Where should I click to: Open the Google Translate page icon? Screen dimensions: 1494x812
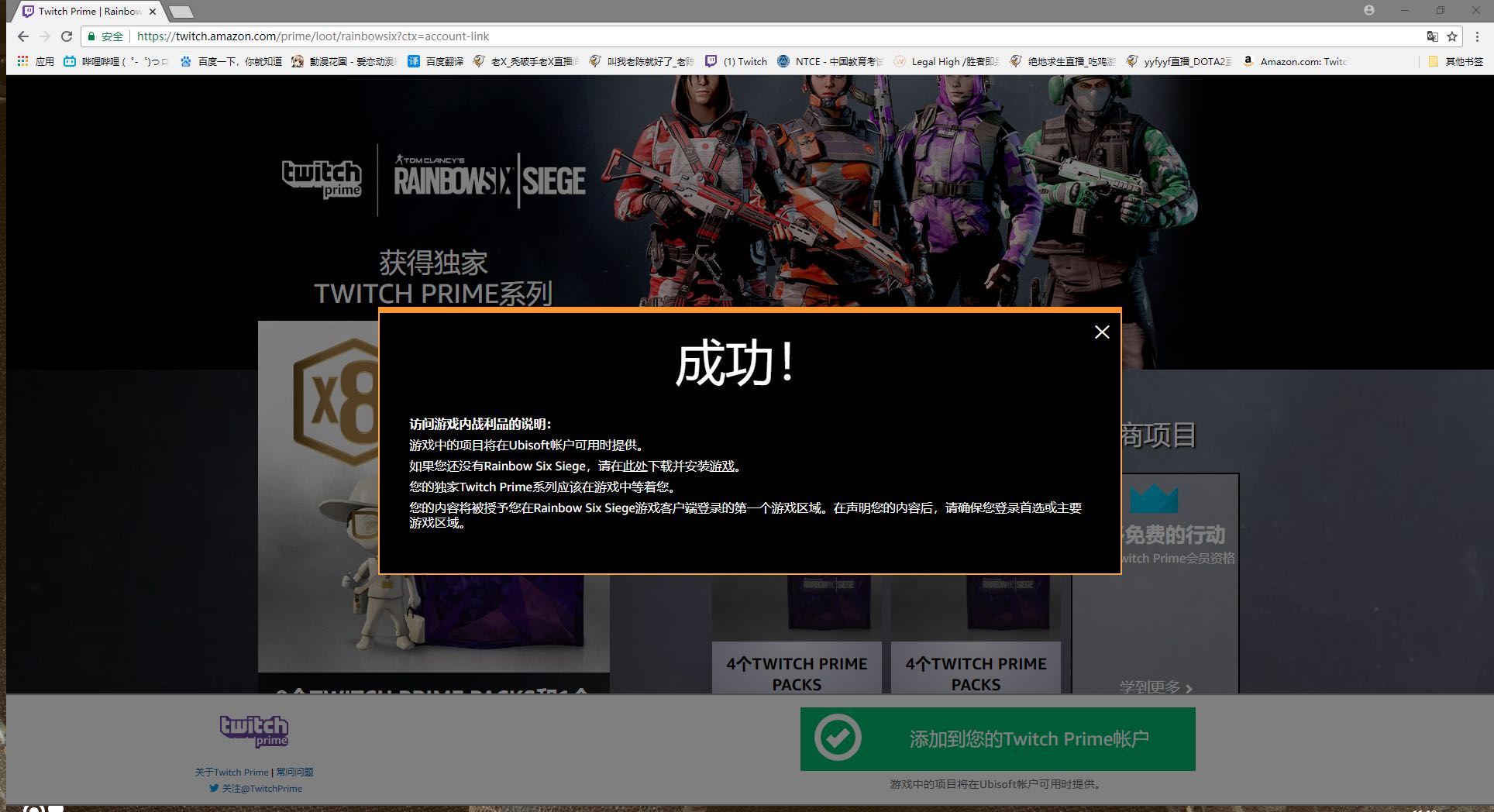click(1433, 36)
